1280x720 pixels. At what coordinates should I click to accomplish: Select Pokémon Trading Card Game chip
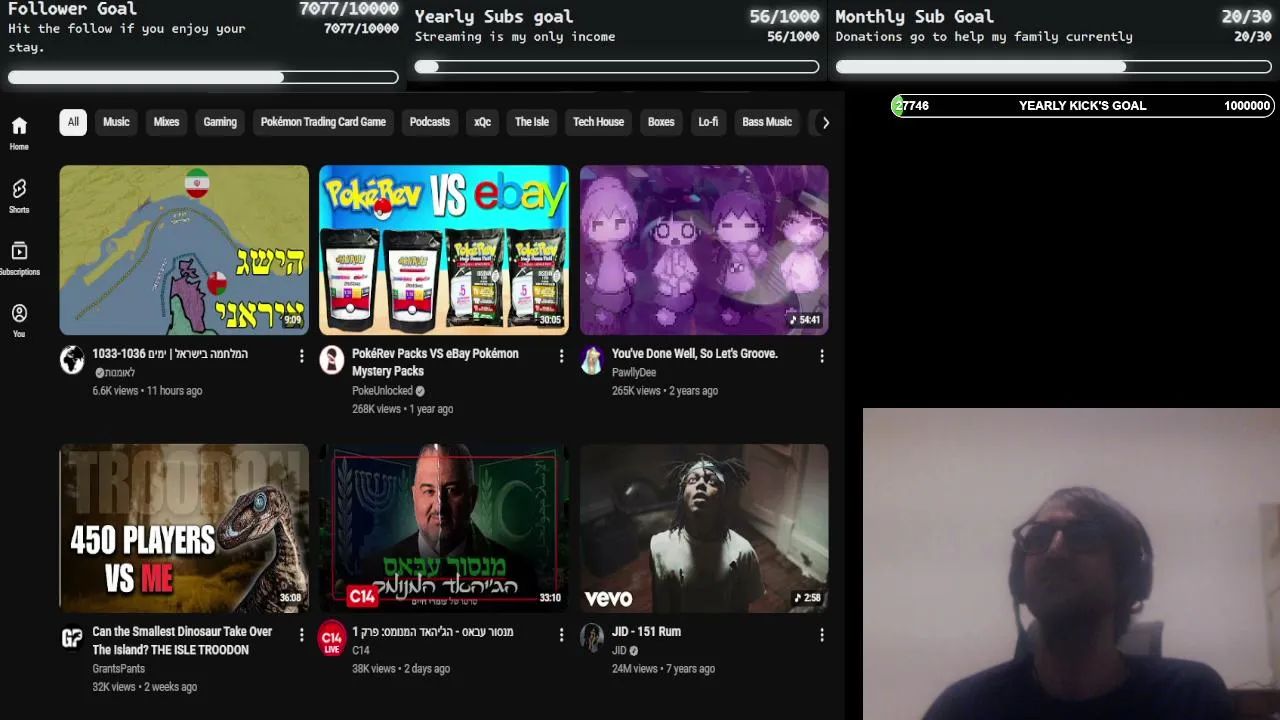pyautogui.click(x=323, y=122)
